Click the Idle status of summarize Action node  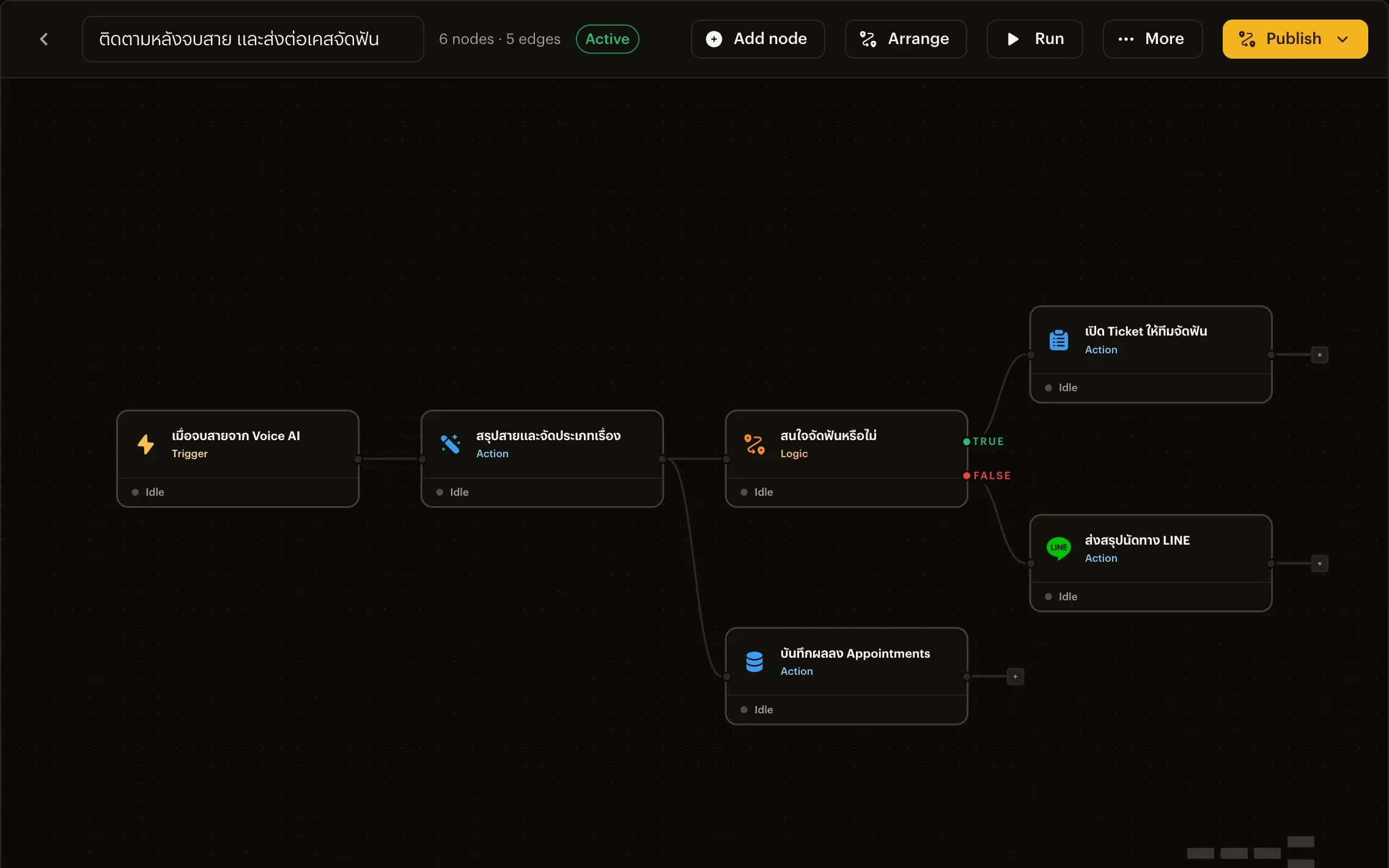452,492
